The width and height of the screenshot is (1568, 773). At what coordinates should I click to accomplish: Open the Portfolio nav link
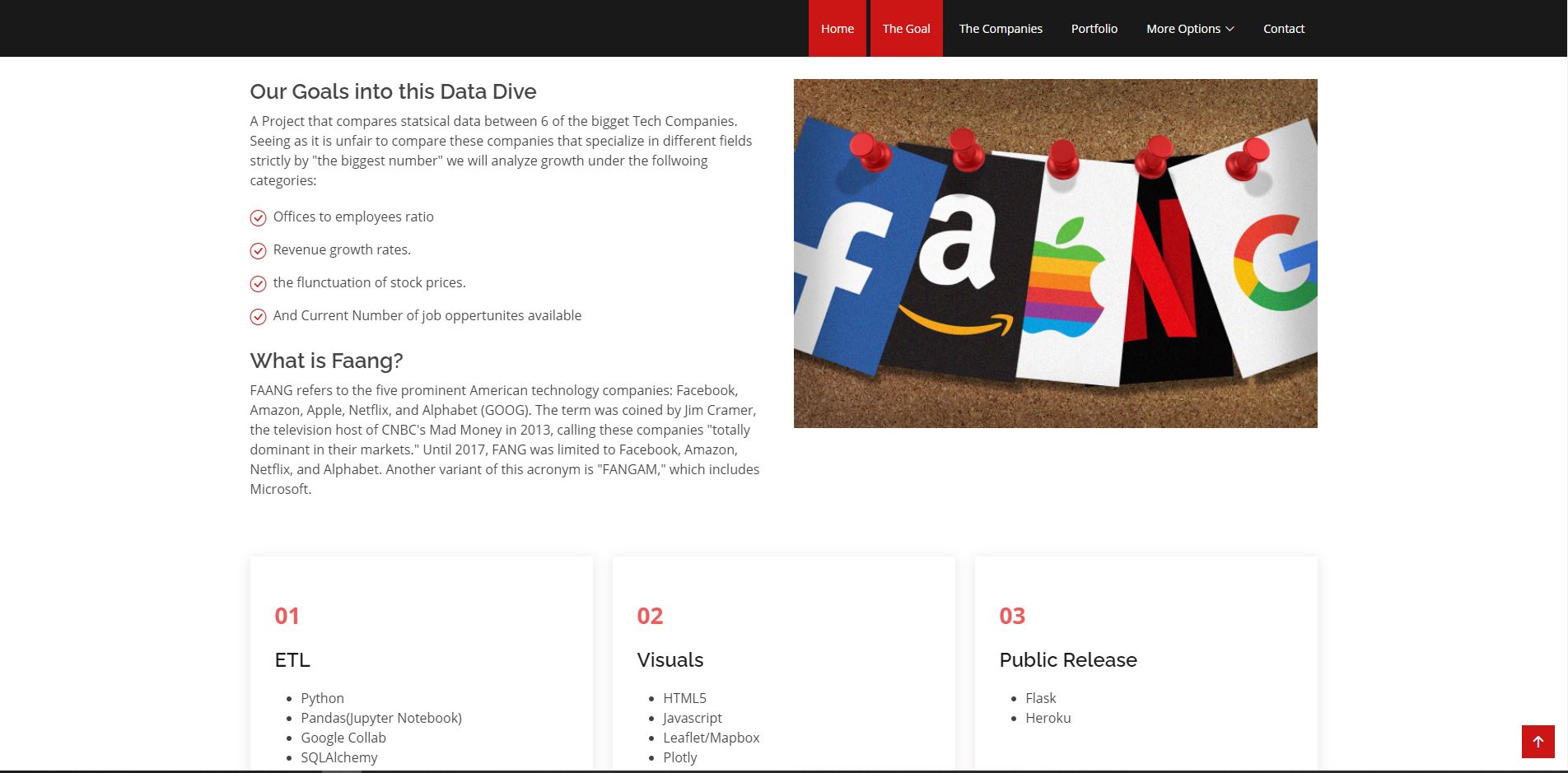pos(1094,29)
